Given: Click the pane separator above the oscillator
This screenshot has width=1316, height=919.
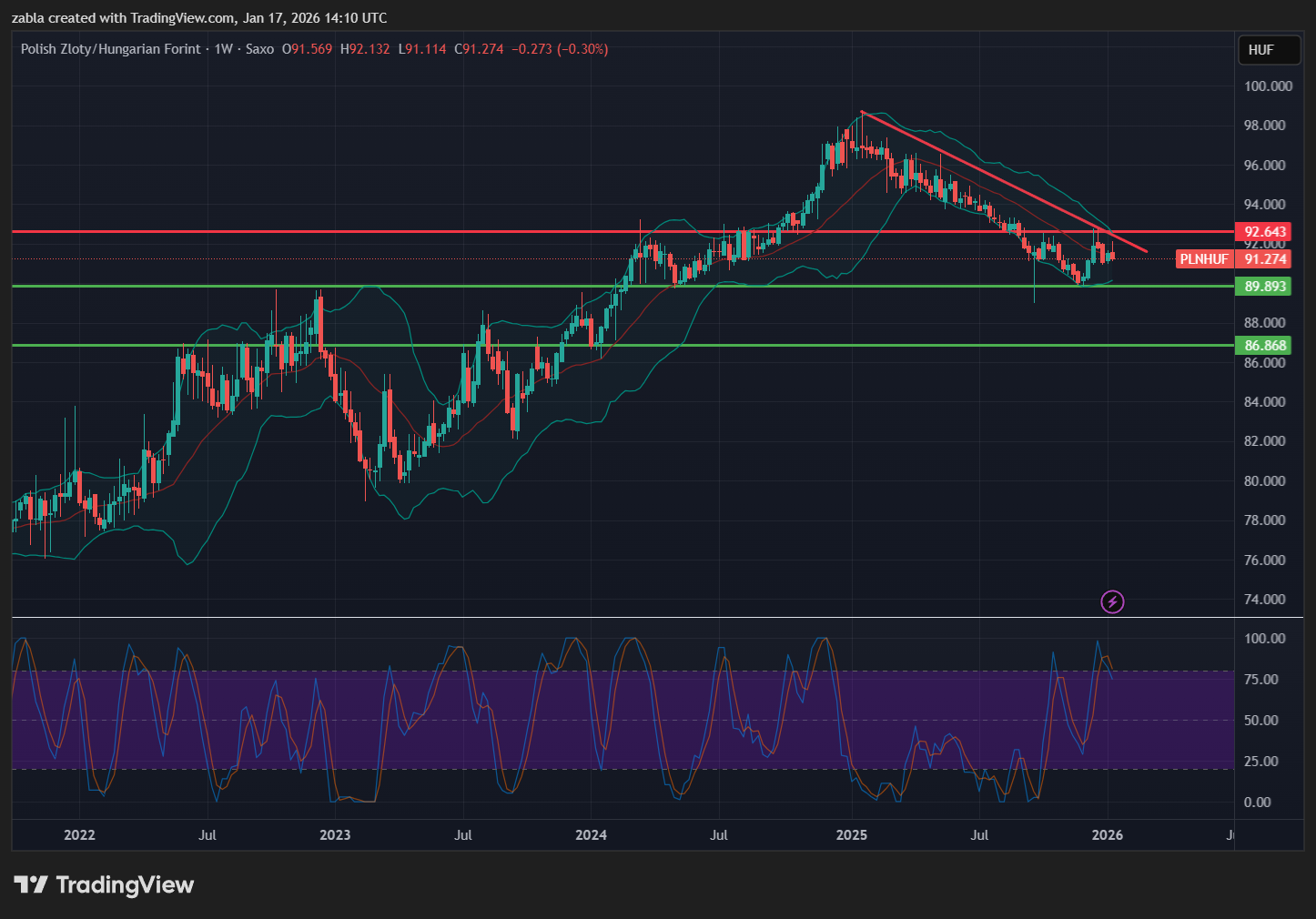Looking at the screenshot, I should point(637,618).
